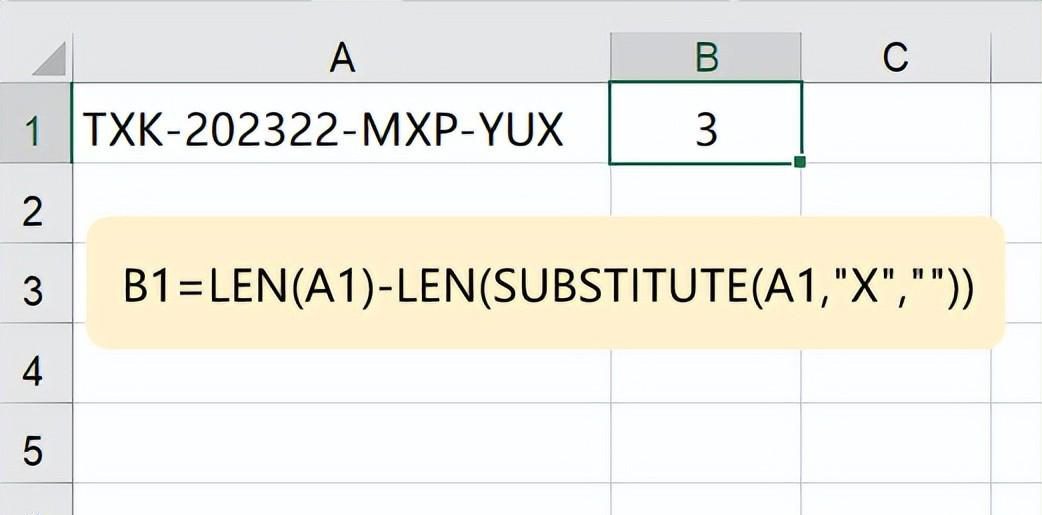
Task: Click the Select All corner triangle
Action: pos(50,59)
